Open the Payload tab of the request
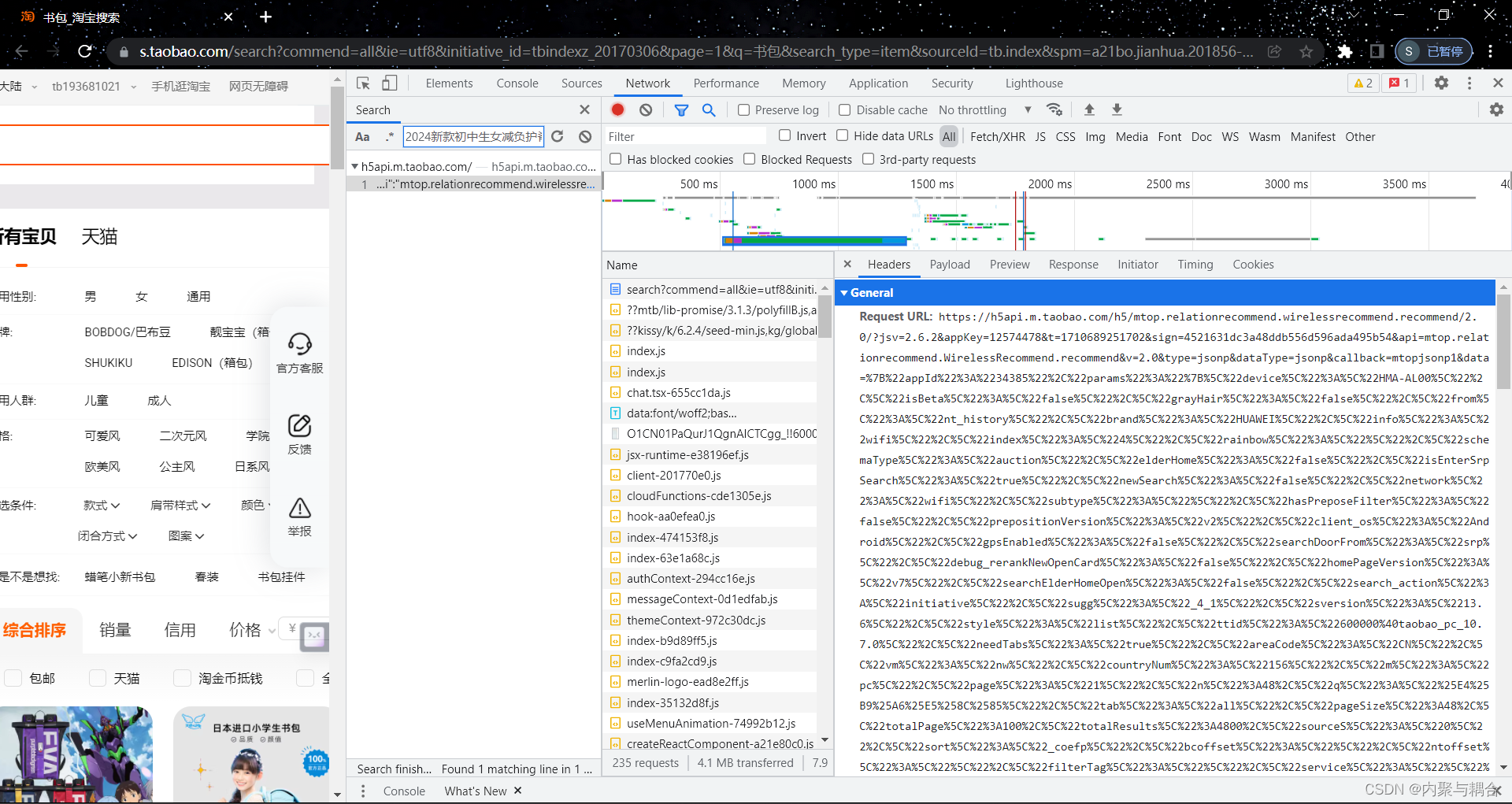This screenshot has width=1512, height=804. pos(950,264)
